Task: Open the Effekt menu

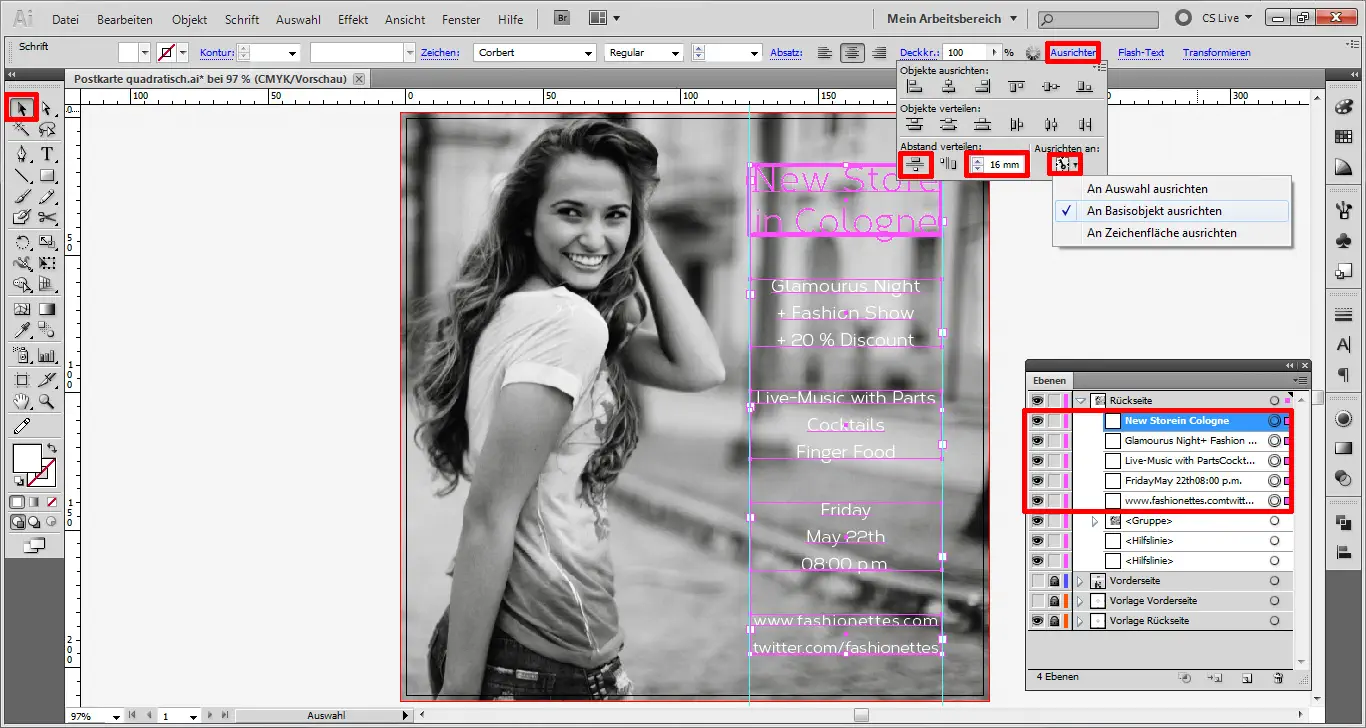Action: [353, 19]
